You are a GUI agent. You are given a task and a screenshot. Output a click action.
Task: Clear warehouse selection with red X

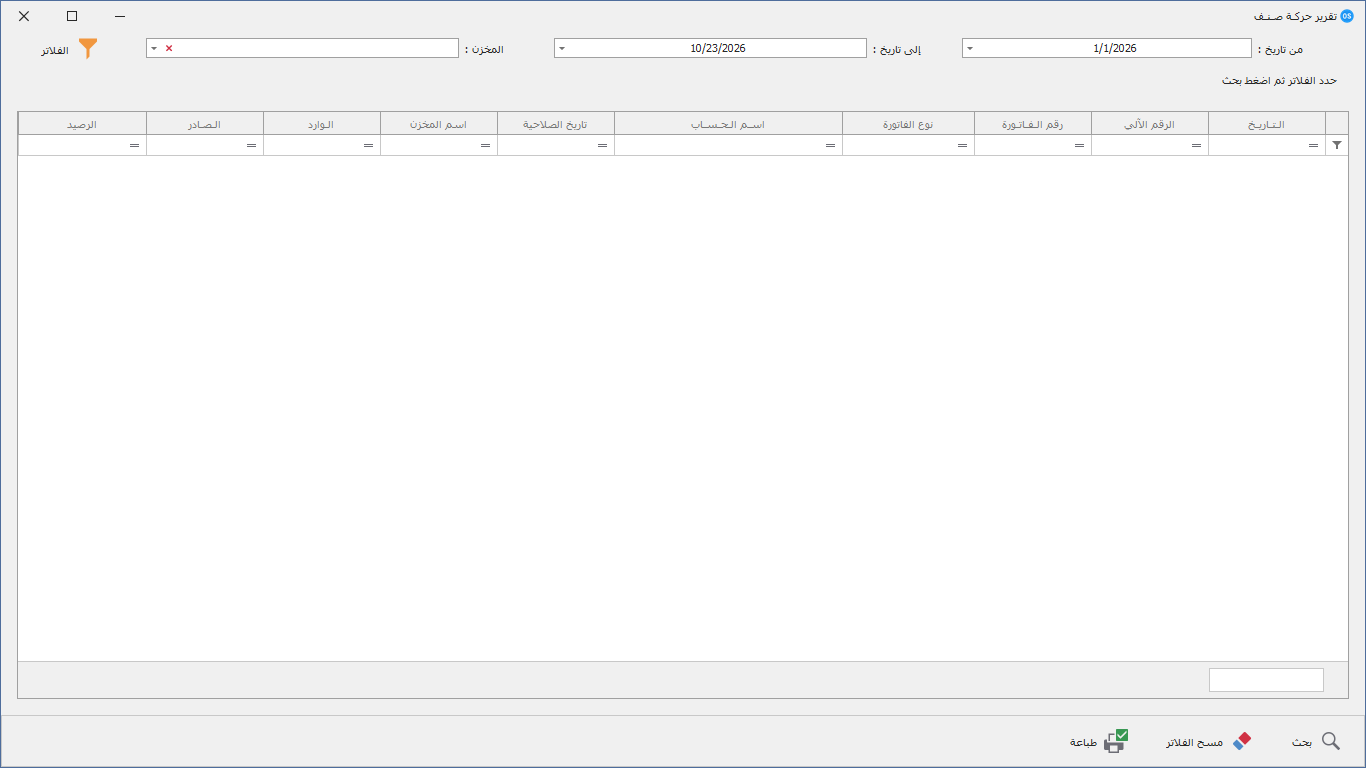(x=168, y=48)
